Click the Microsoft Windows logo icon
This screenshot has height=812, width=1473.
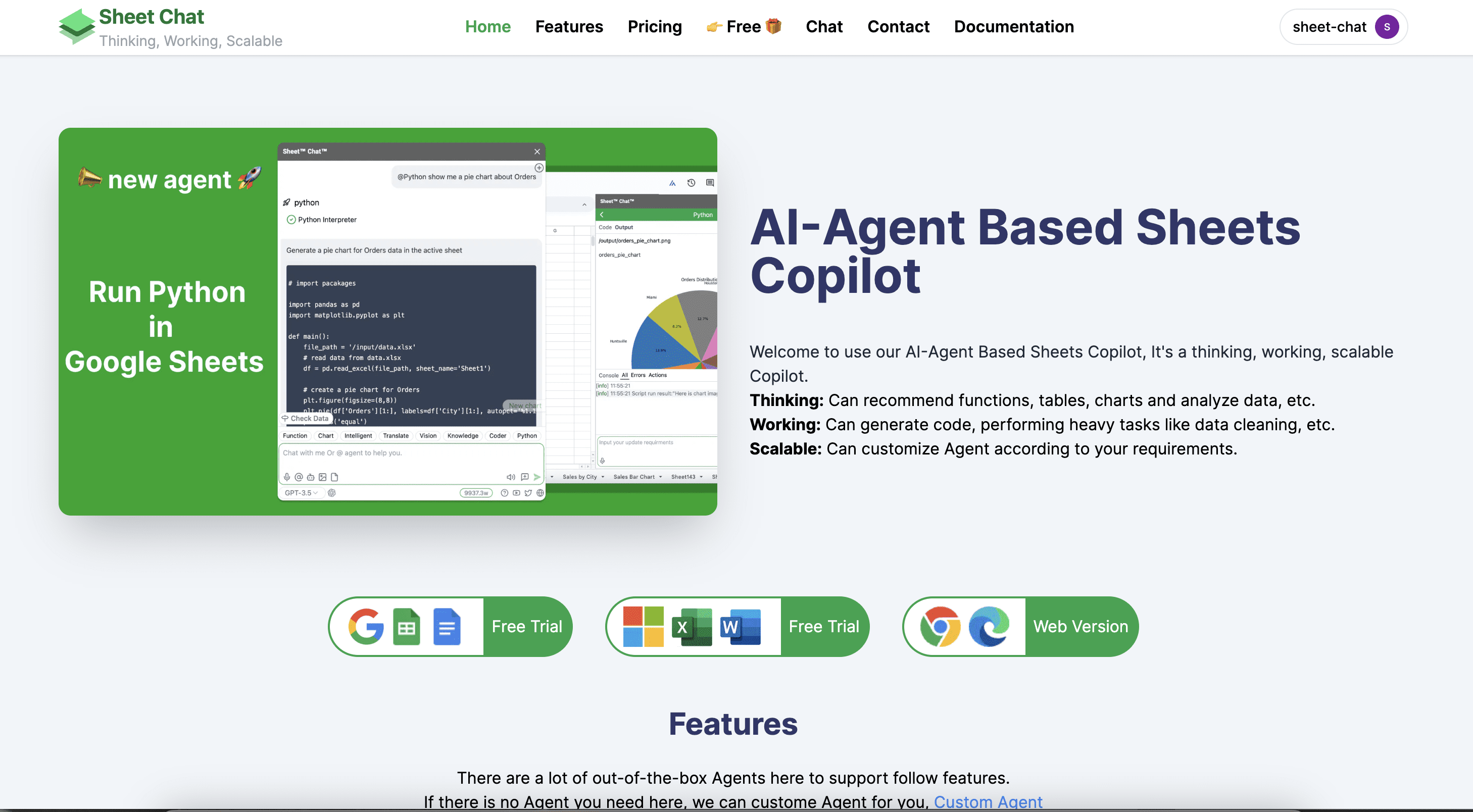point(643,626)
